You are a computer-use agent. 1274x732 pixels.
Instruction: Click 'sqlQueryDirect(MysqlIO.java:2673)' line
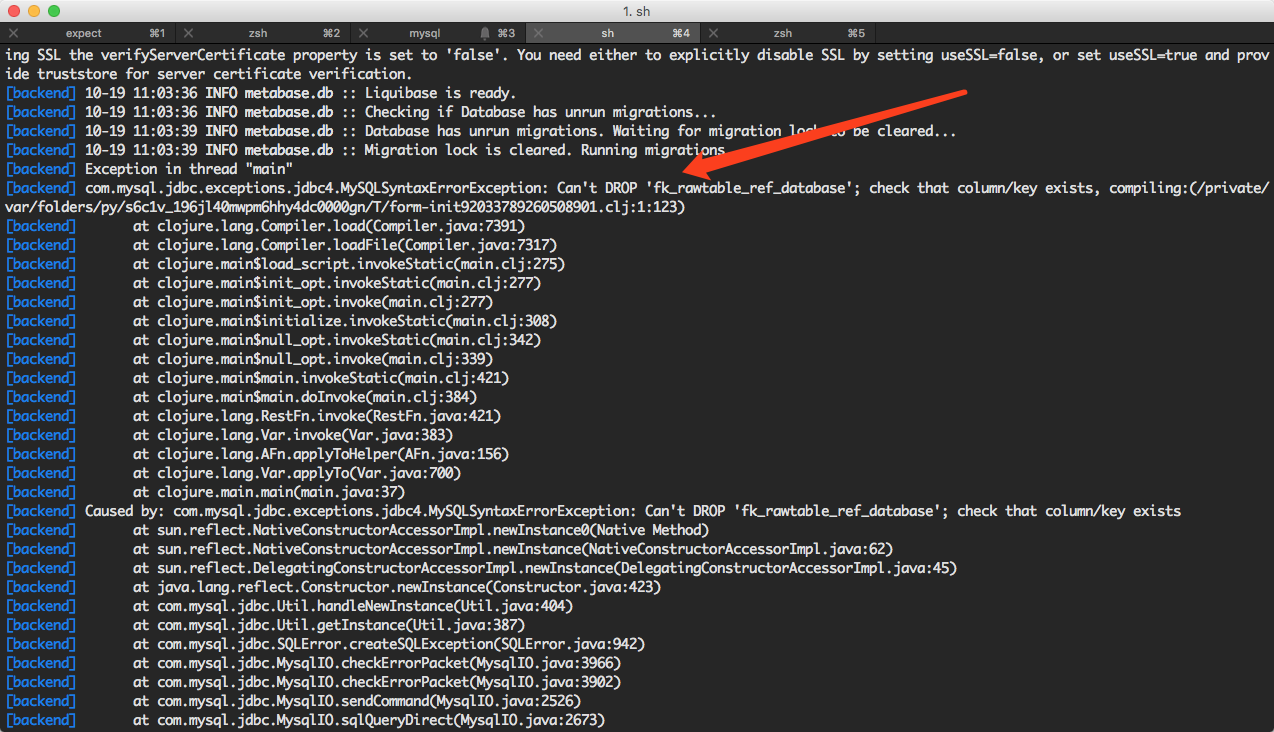pos(305,720)
